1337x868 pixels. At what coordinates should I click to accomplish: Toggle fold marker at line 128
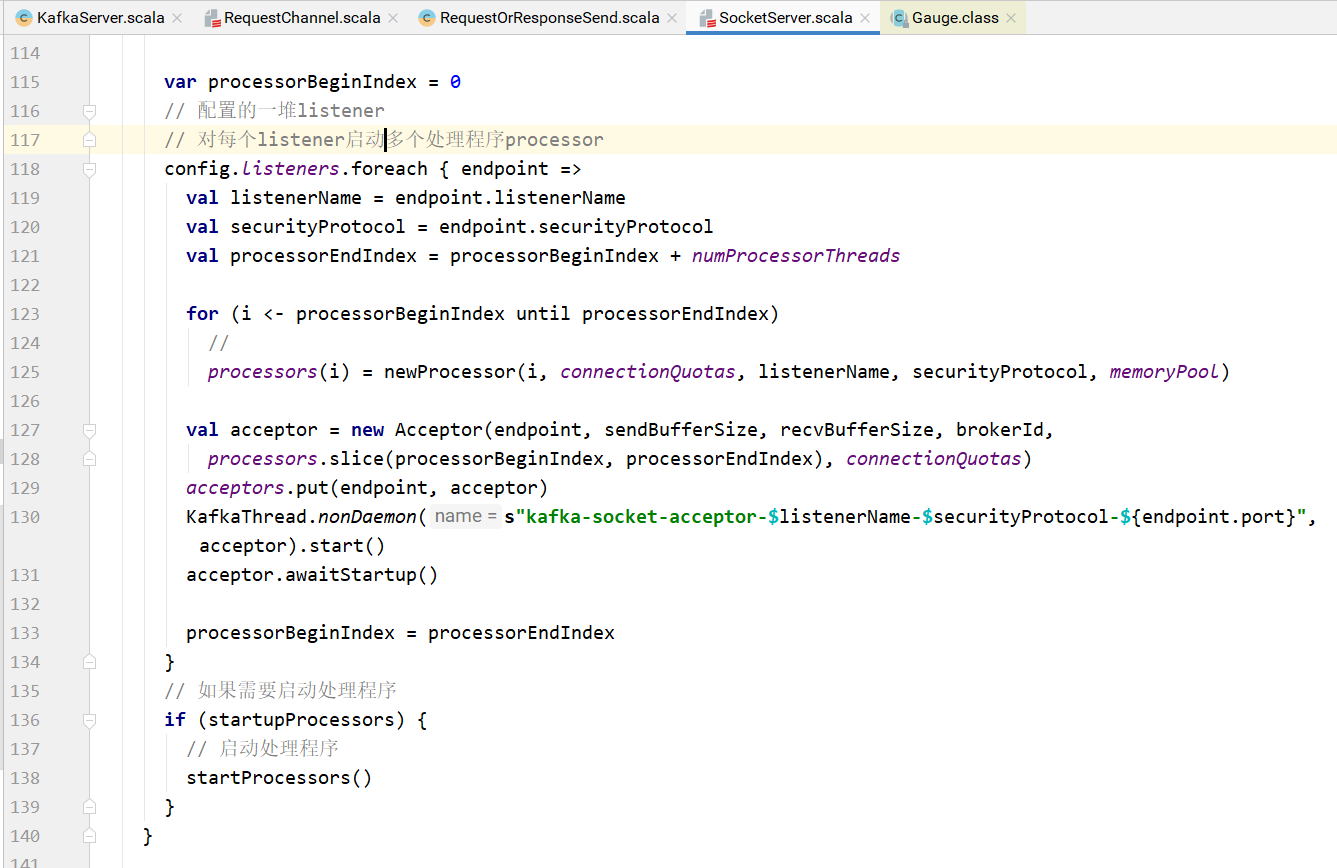click(89, 459)
